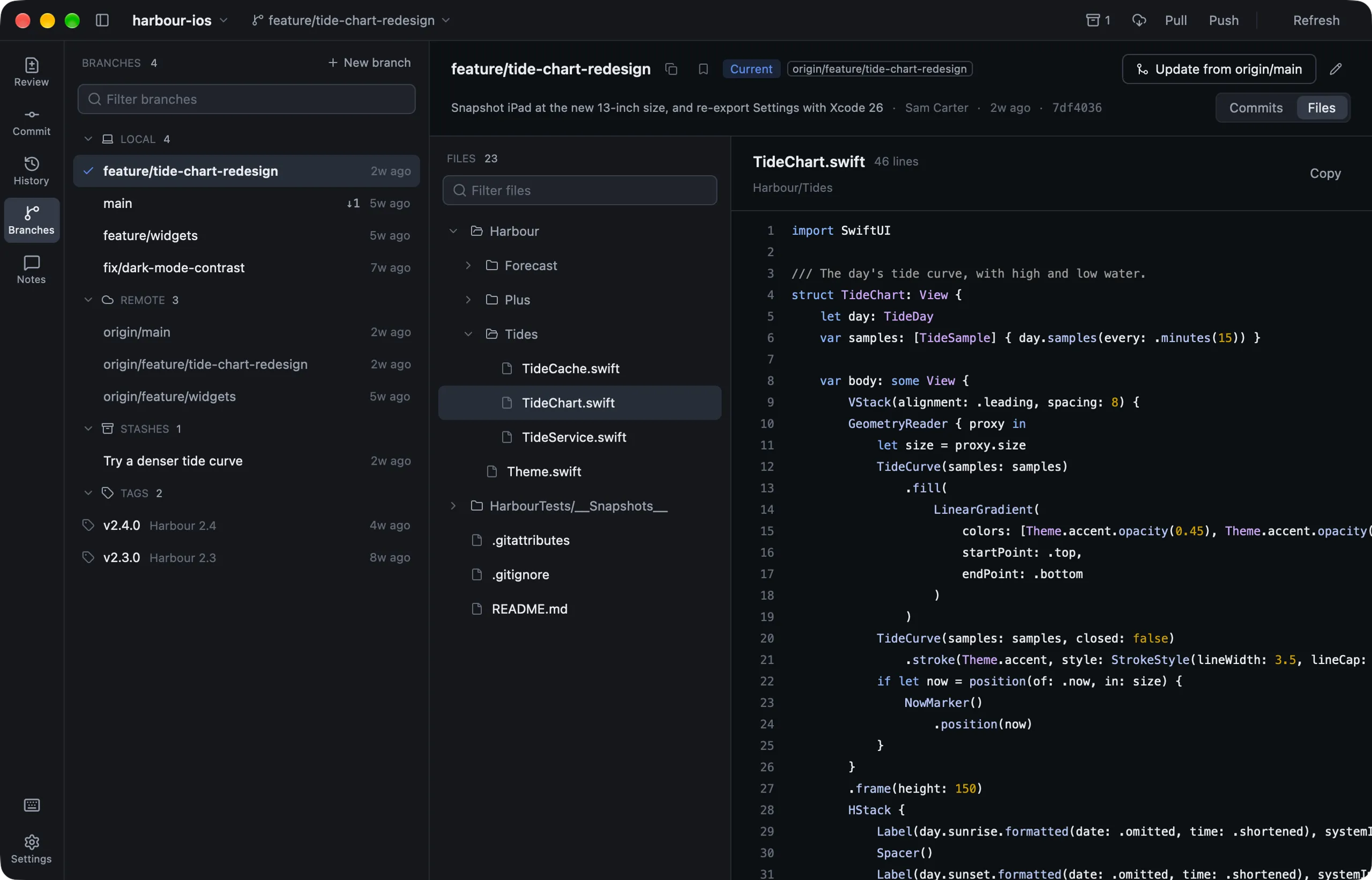
Task: Copy TideChart.swift contents with Copy
Action: coord(1325,173)
